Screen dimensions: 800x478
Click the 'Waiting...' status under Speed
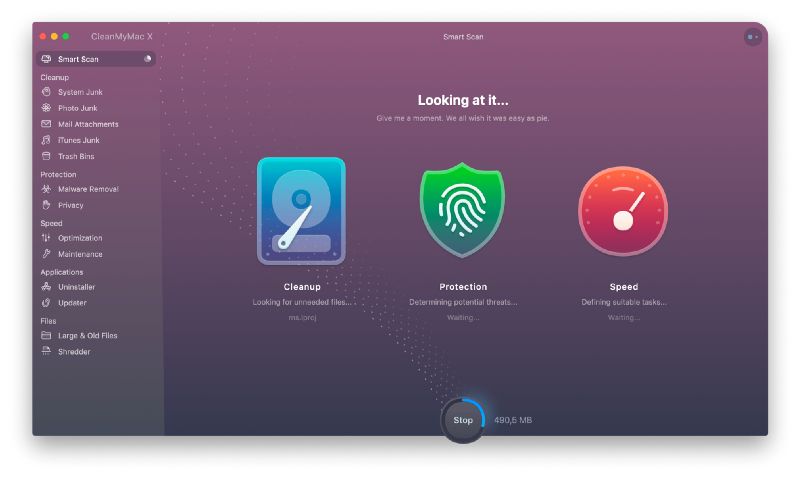point(623,317)
